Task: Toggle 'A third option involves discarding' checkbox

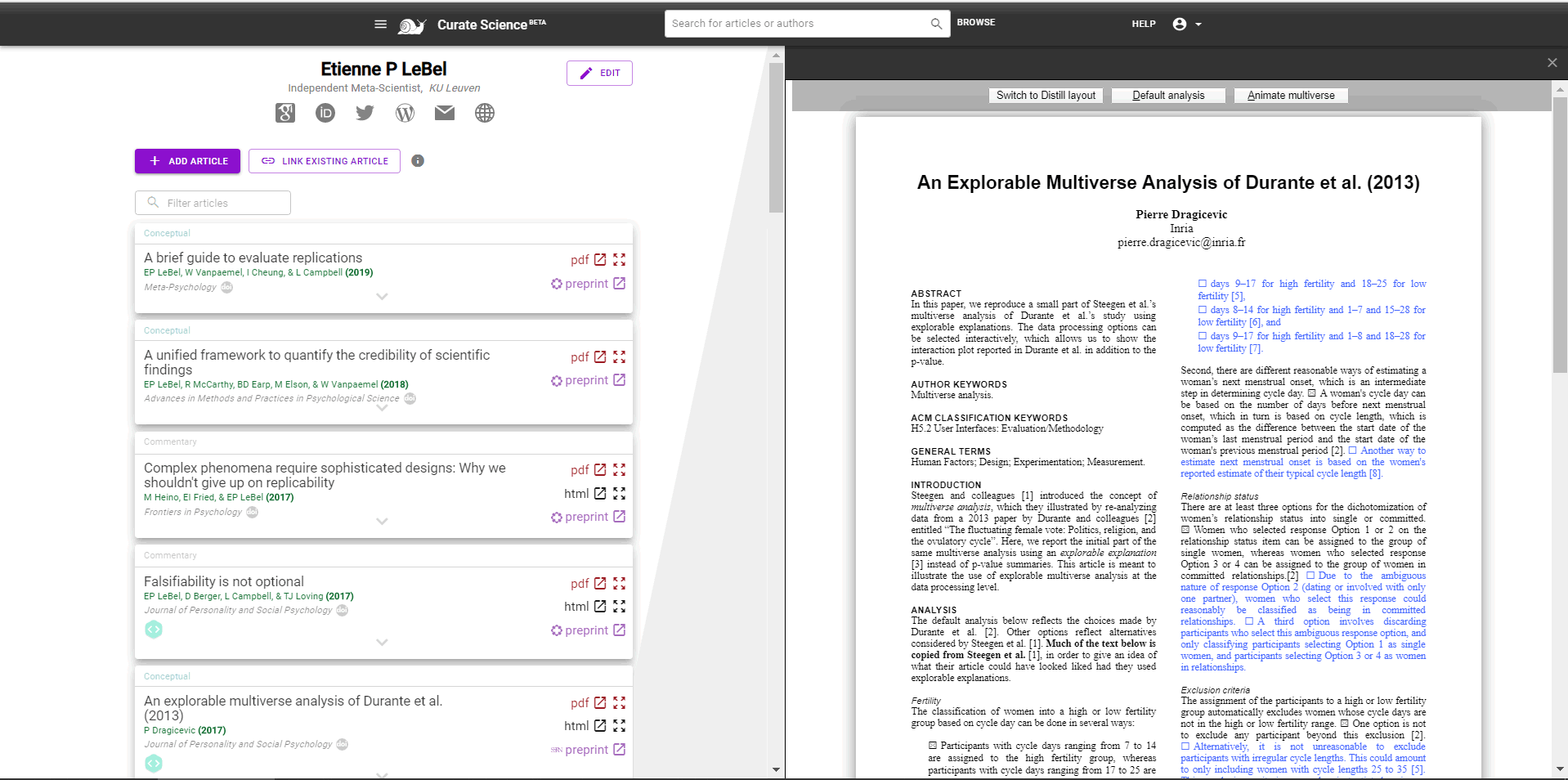Action: tap(1249, 621)
